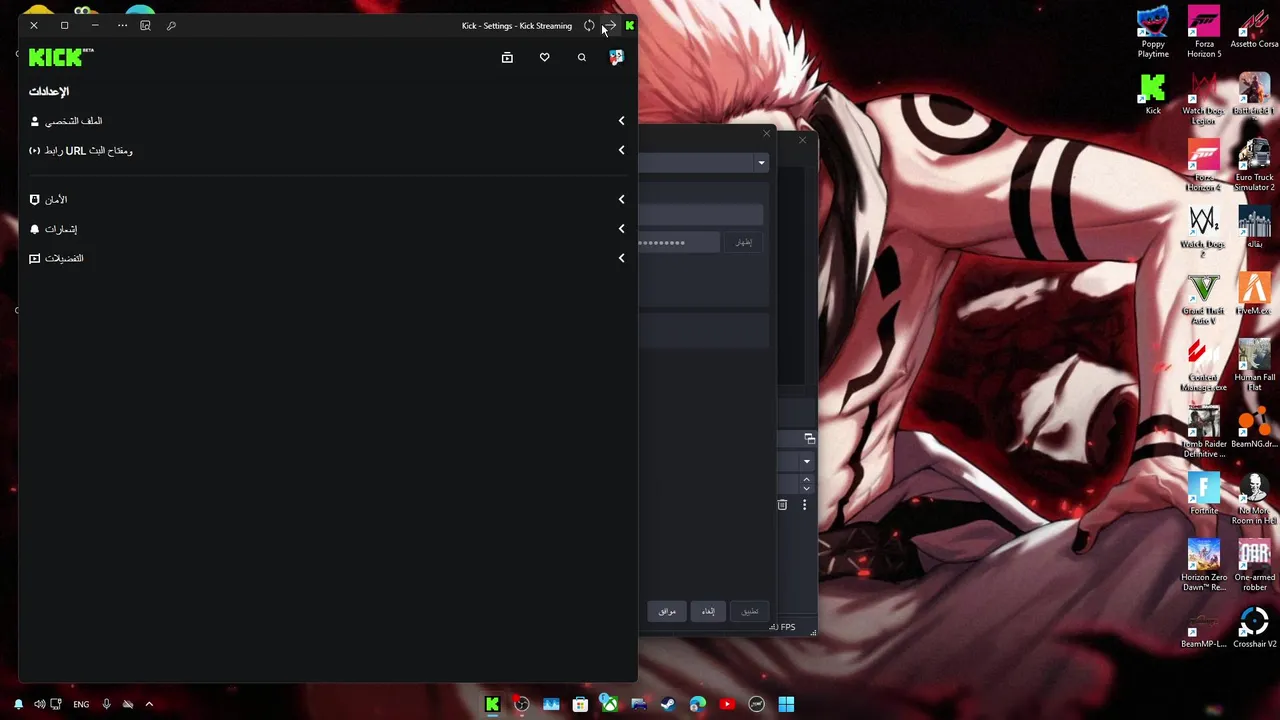Open Grand Theft Auto V desktop shortcut
Screen dimensions: 1280x720
click(1204, 299)
